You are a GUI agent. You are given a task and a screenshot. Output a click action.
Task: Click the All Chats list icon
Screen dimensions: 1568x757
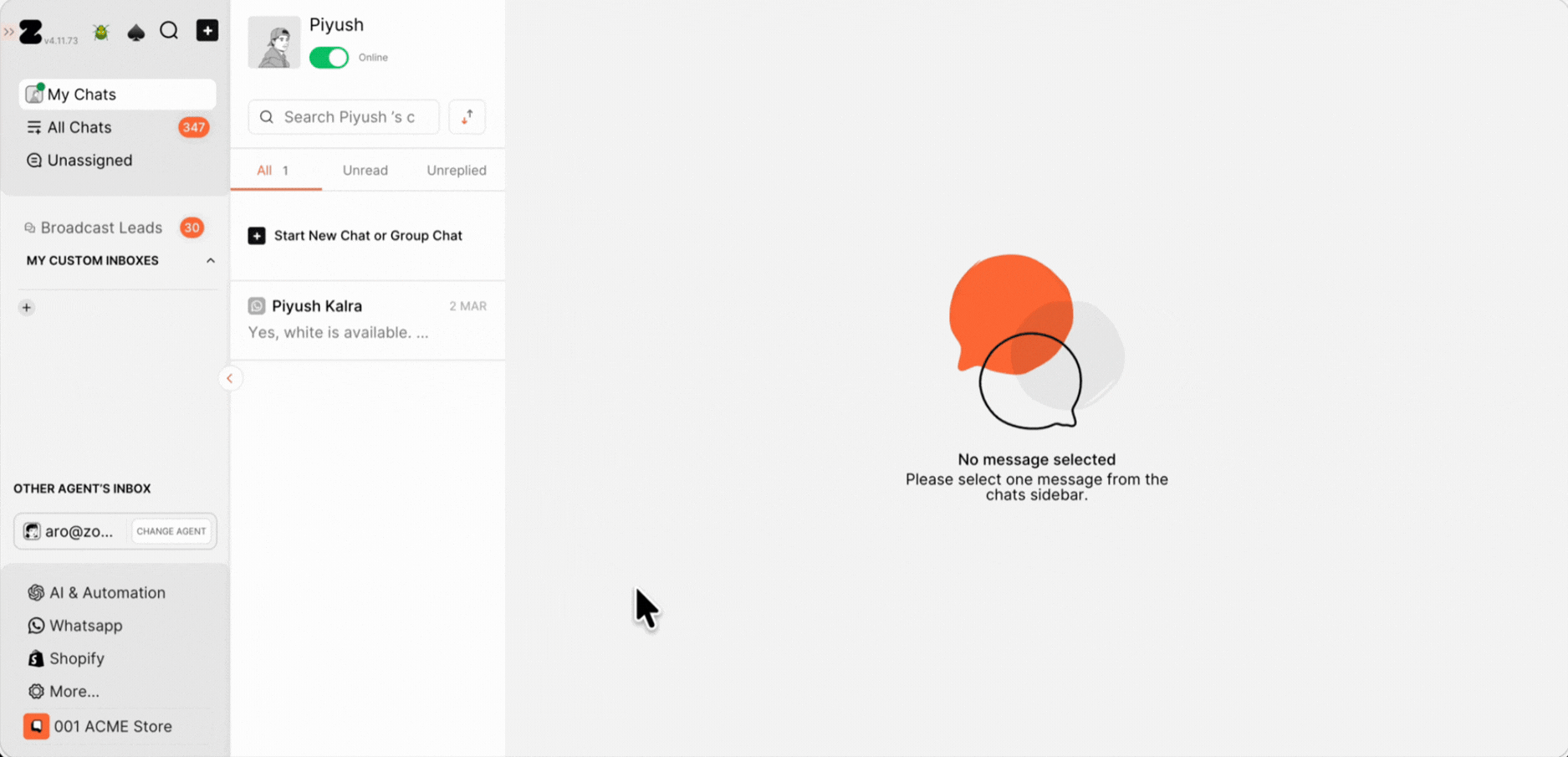[x=34, y=127]
